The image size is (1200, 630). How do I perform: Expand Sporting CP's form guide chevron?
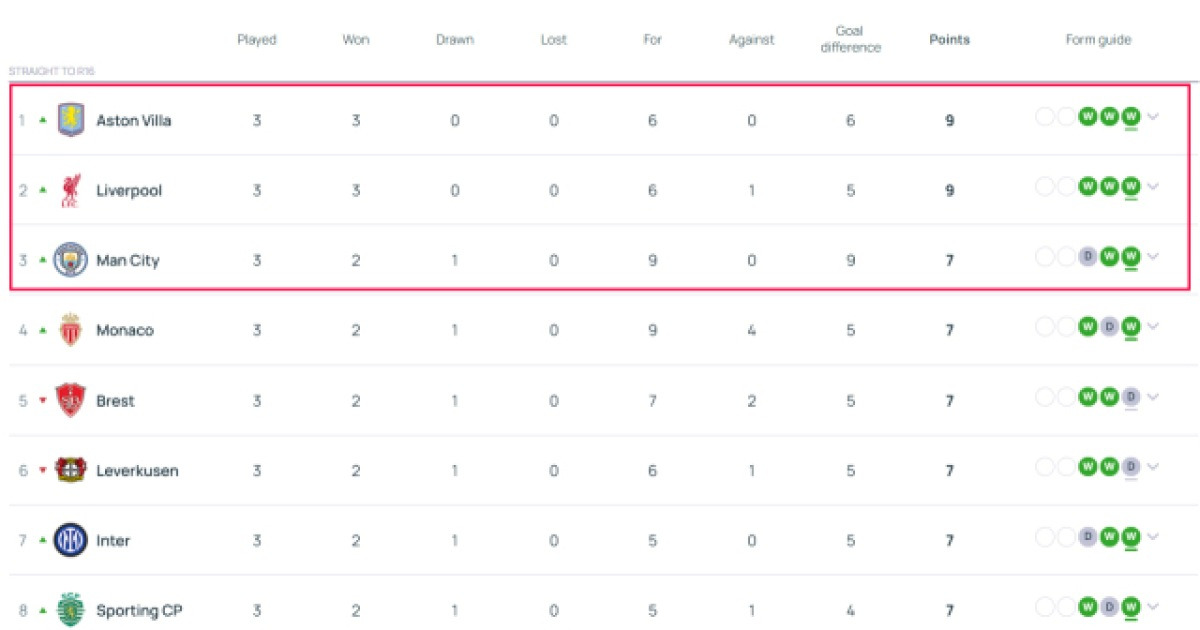pyautogui.click(x=1153, y=607)
